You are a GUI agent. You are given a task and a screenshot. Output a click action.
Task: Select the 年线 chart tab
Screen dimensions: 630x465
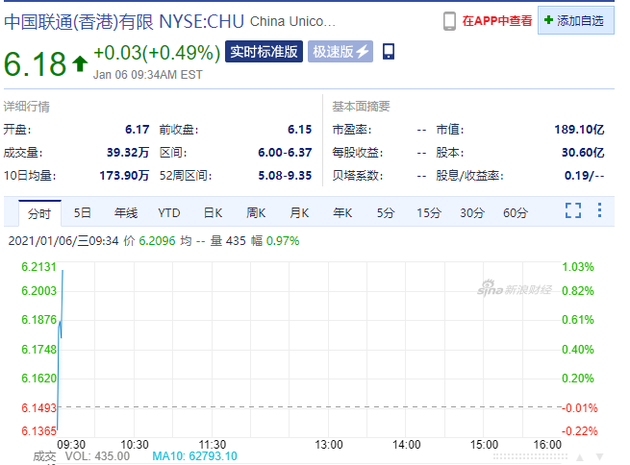126,213
